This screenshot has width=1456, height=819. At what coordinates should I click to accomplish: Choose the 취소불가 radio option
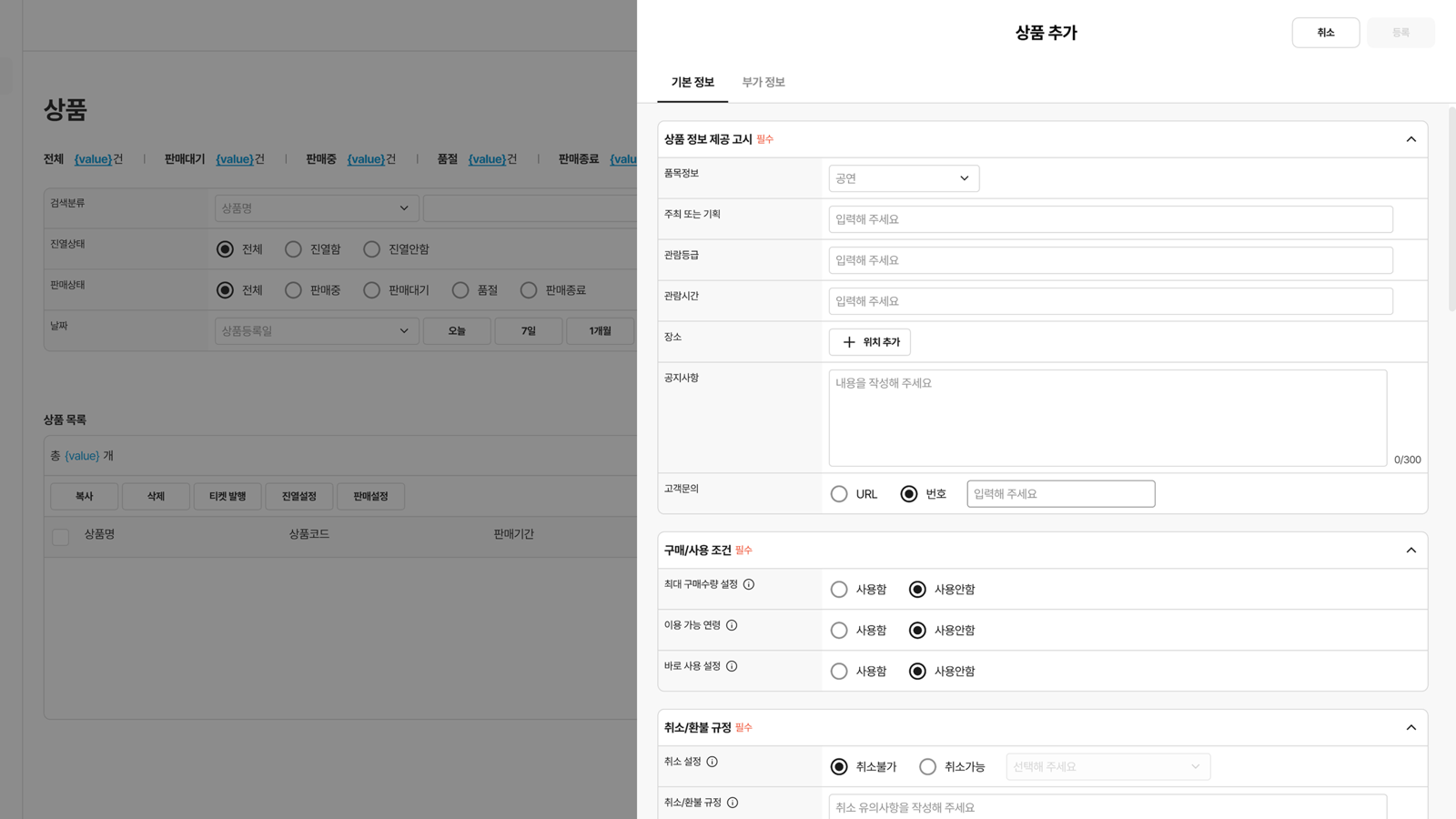click(839, 767)
